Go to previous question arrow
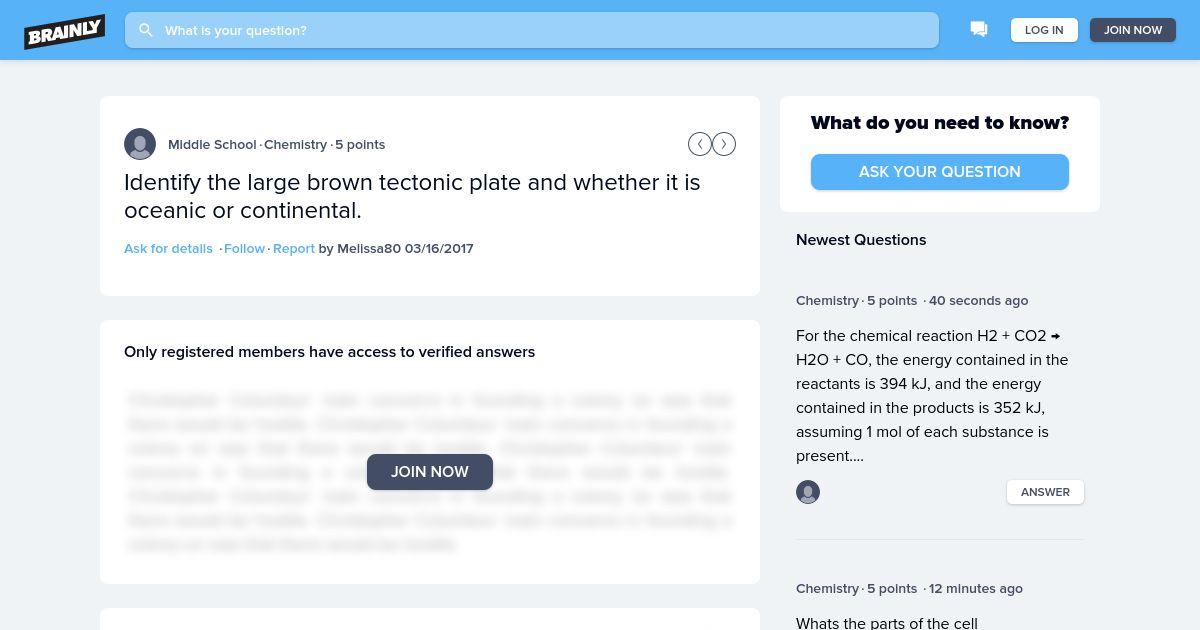The width and height of the screenshot is (1200, 630). click(700, 144)
